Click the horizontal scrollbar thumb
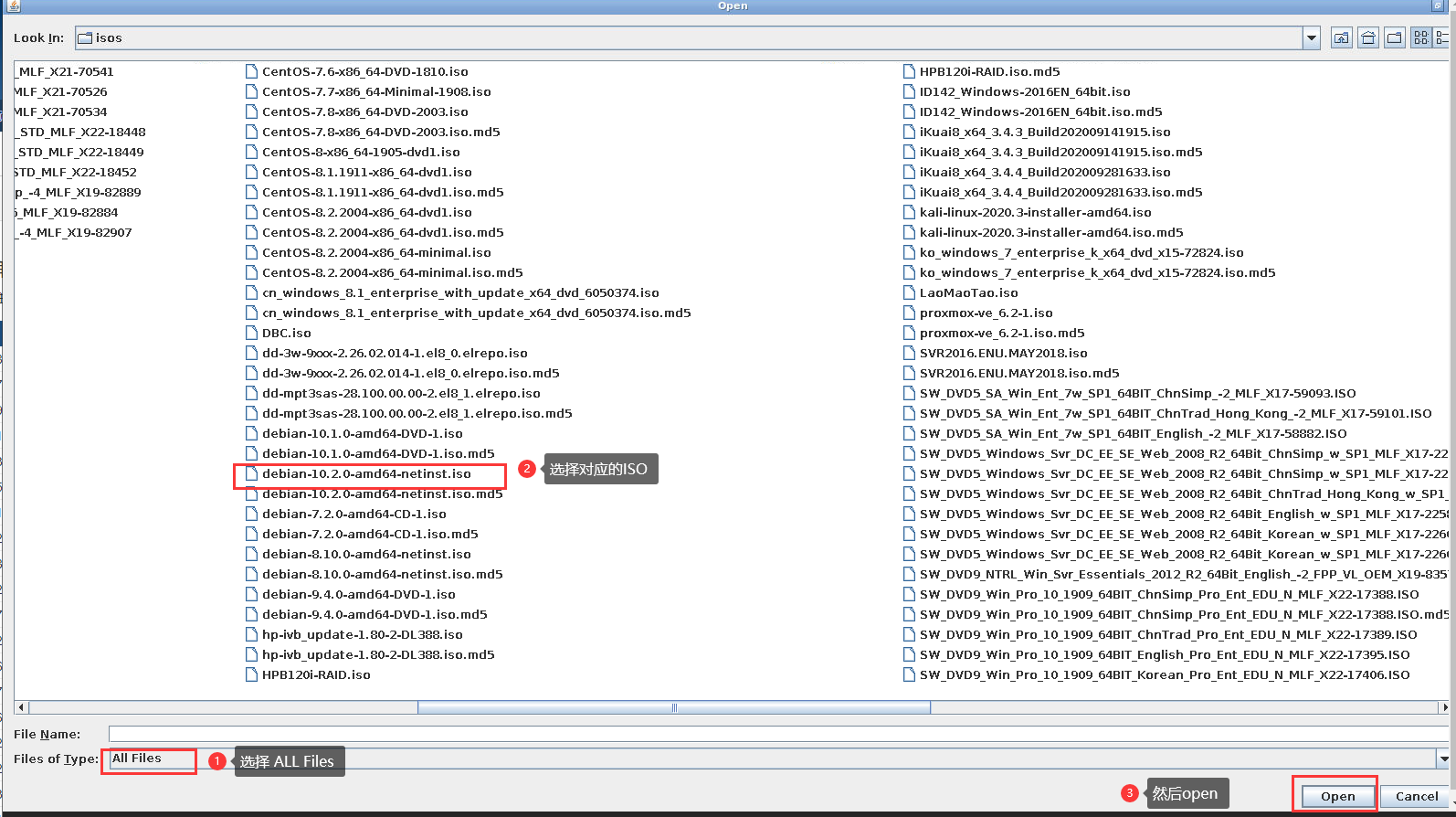 tap(674, 707)
